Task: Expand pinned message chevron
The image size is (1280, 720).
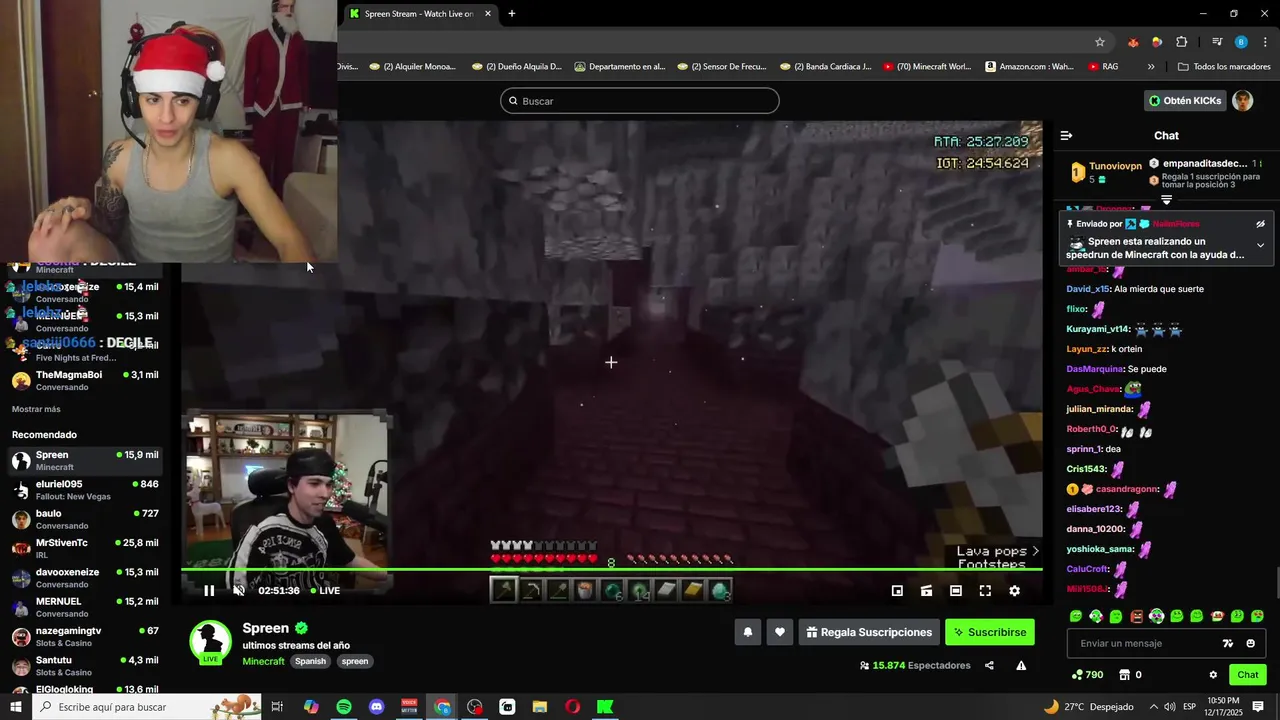Action: coord(1260,245)
